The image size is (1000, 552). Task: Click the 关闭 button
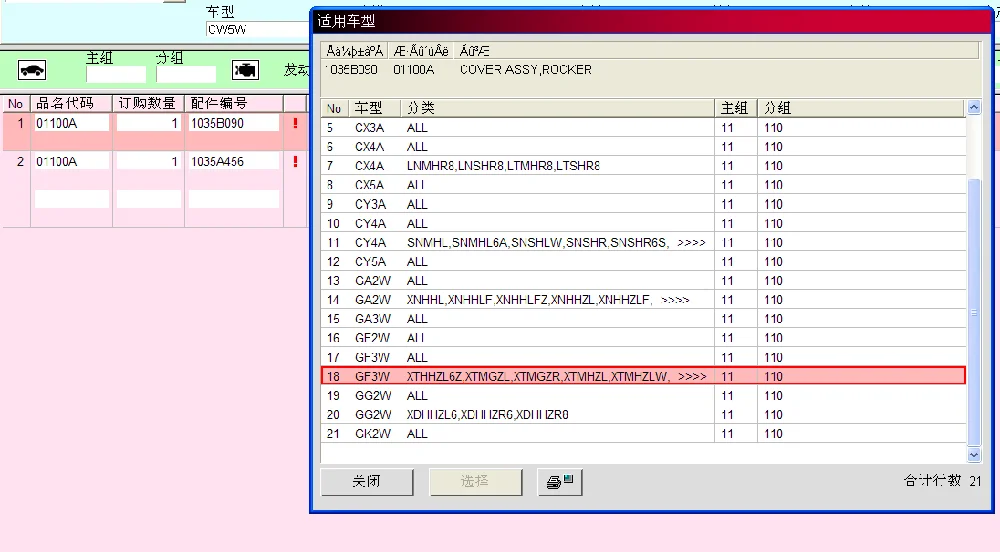[367, 482]
